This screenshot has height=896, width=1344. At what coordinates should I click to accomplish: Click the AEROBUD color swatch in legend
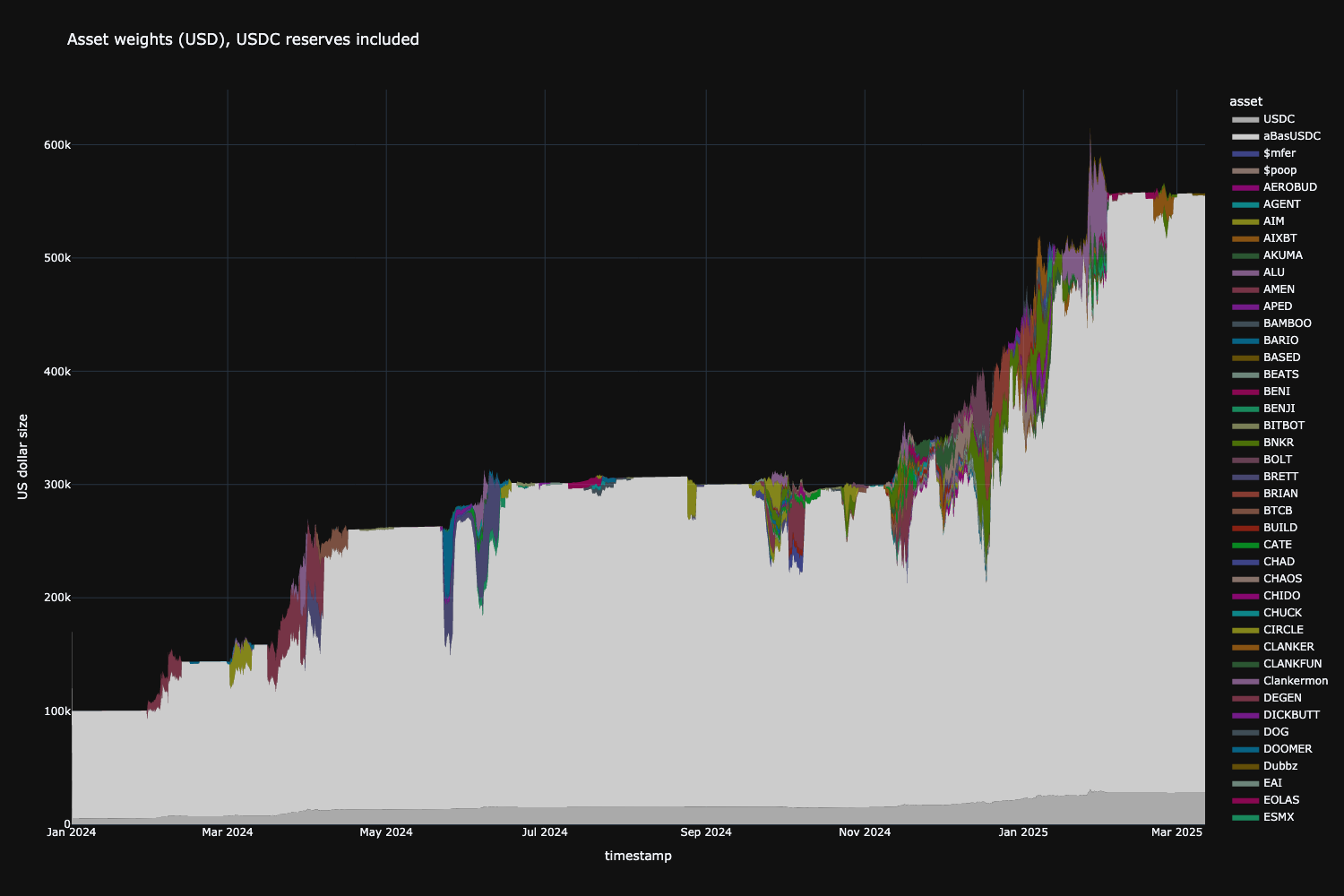1245,187
